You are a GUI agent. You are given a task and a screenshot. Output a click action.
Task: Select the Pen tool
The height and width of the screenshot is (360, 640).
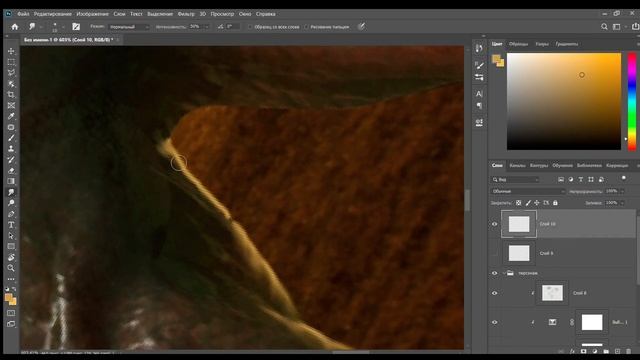click(11, 214)
